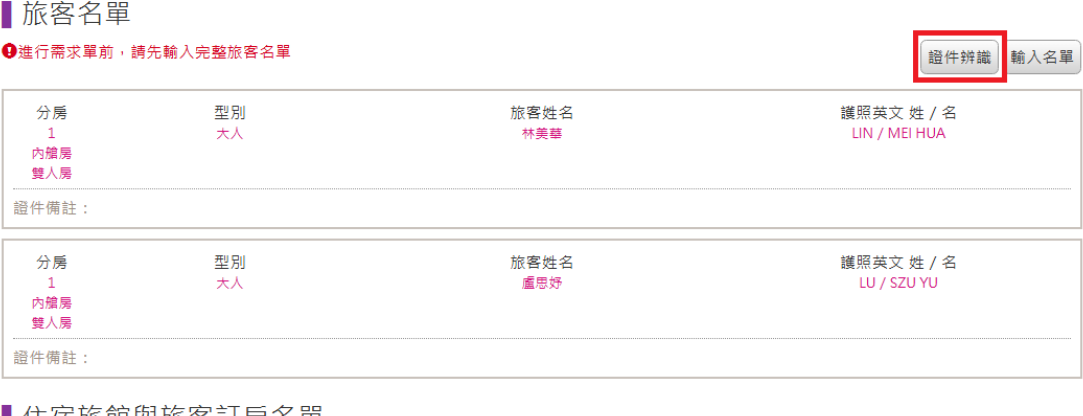Click the 證件備註 field under 盧思妤

300,357
